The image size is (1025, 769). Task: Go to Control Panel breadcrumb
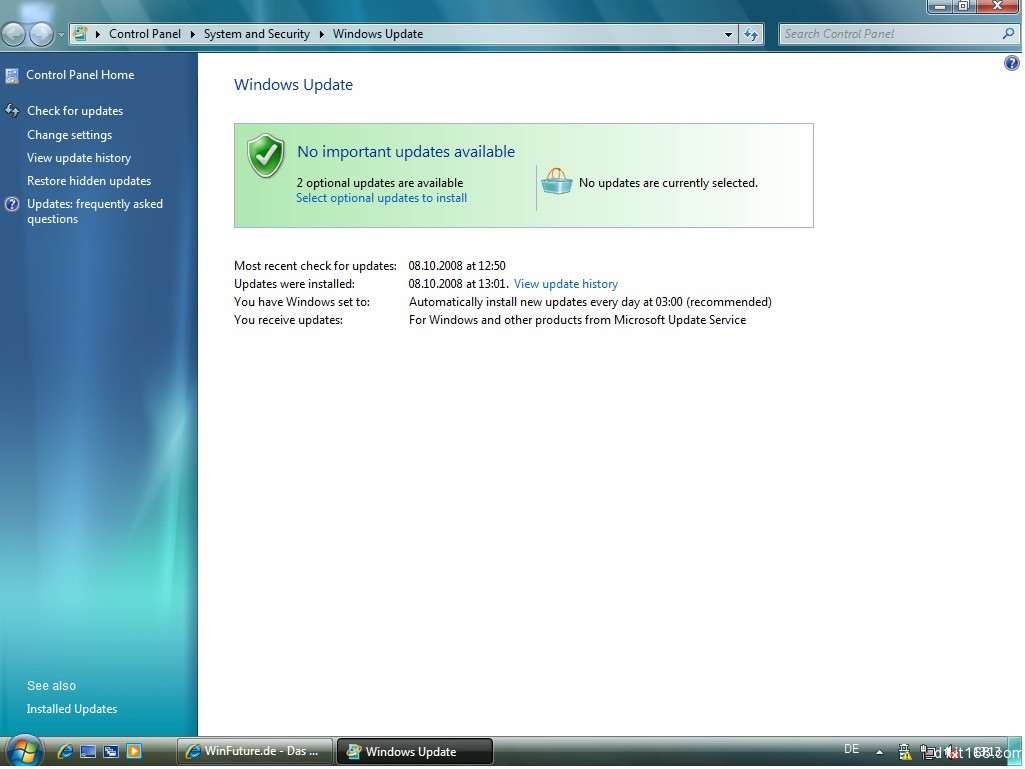[x=144, y=34]
